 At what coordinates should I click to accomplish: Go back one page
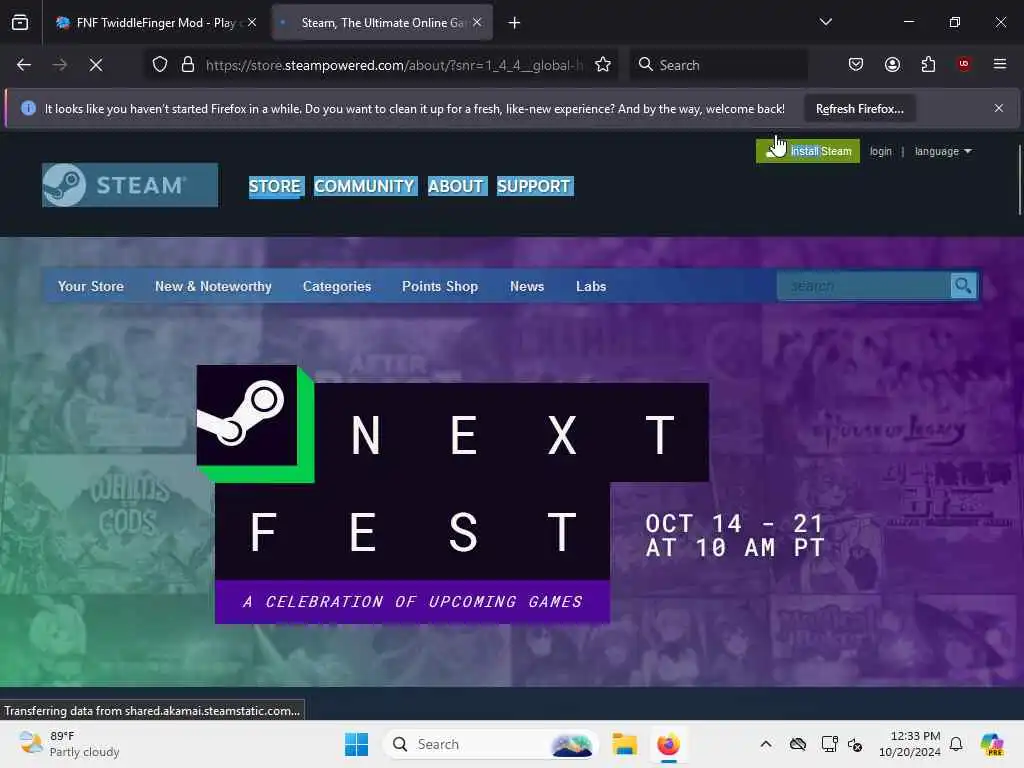coord(24,65)
